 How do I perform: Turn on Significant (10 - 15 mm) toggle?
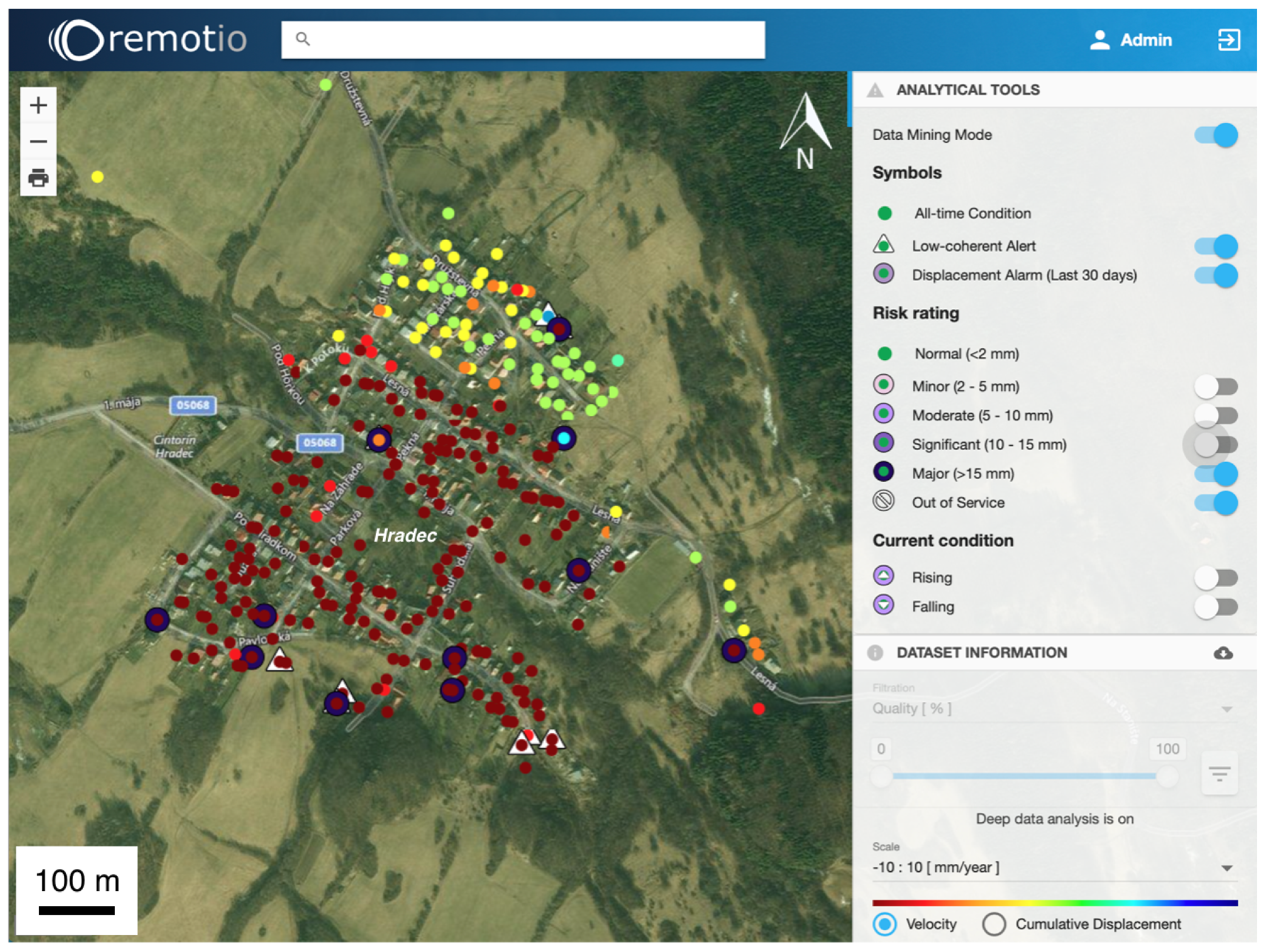[x=1215, y=445]
